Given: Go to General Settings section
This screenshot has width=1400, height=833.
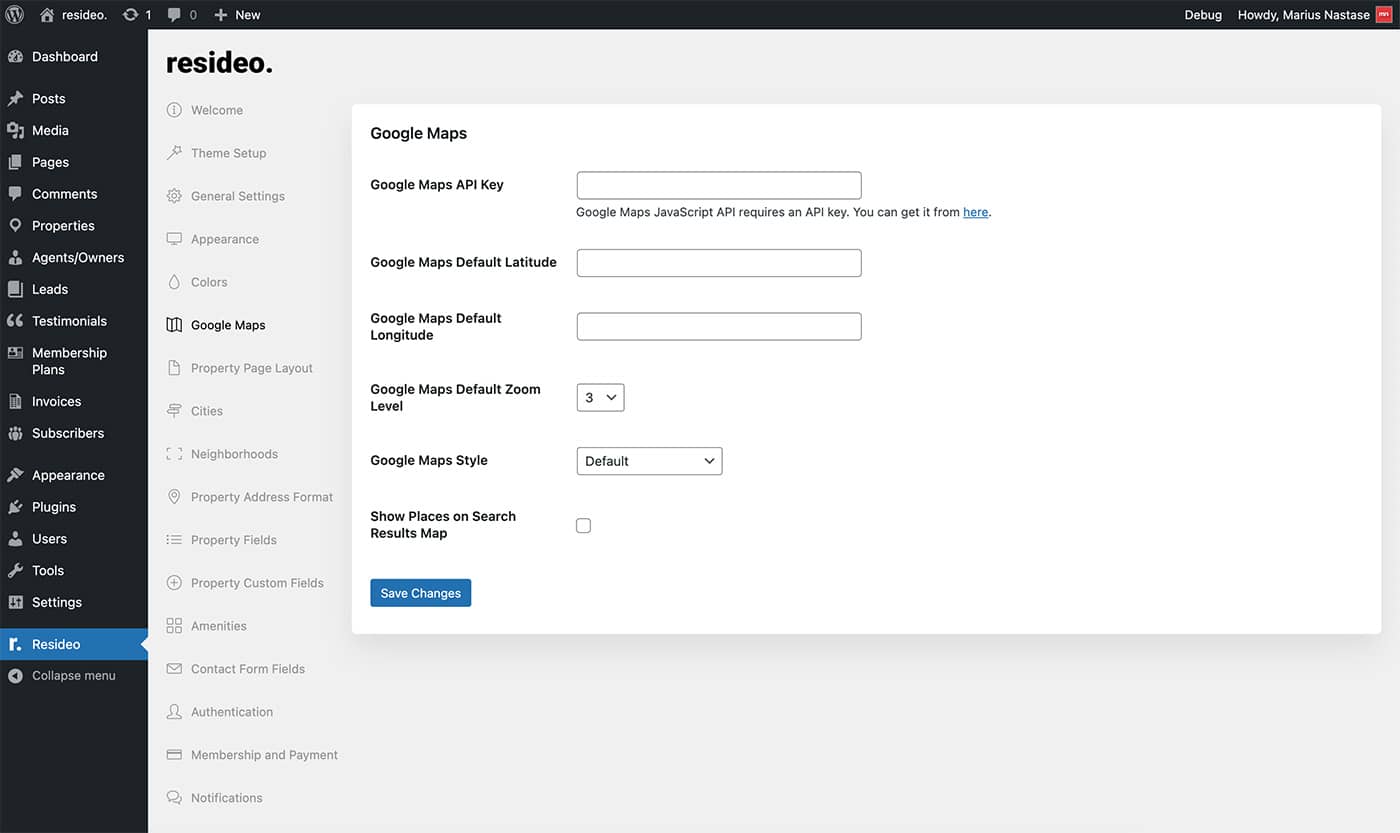Looking at the screenshot, I should 237,196.
